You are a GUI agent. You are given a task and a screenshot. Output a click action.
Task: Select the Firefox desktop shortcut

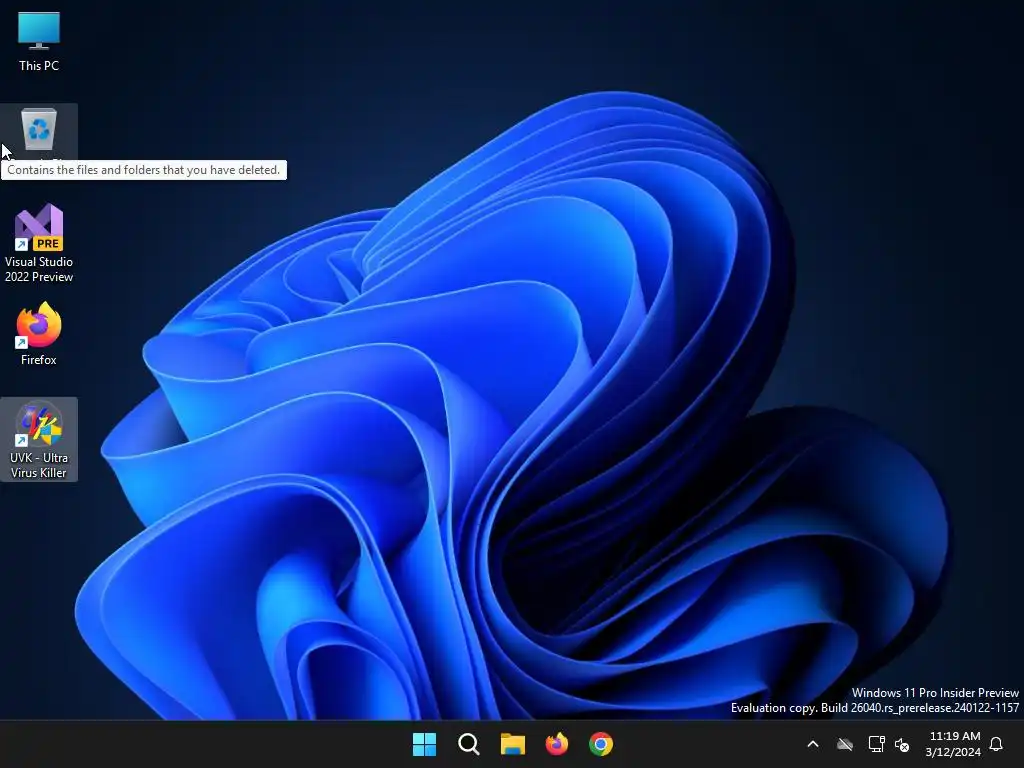39,333
